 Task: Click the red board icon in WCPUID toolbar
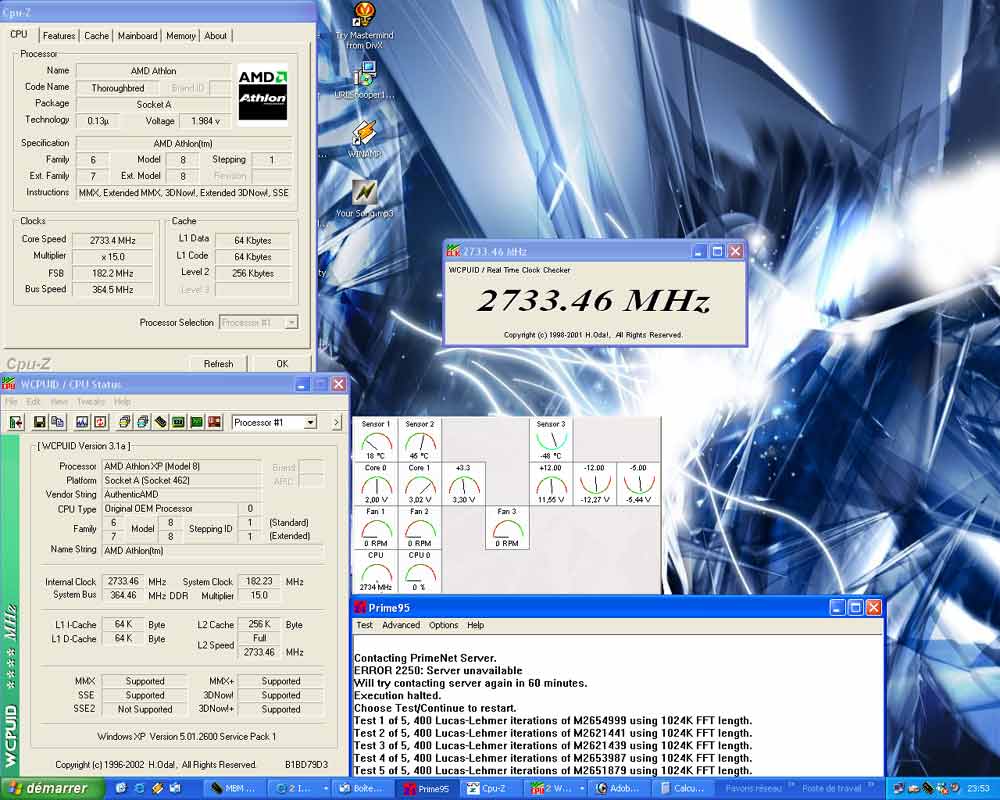pos(214,422)
